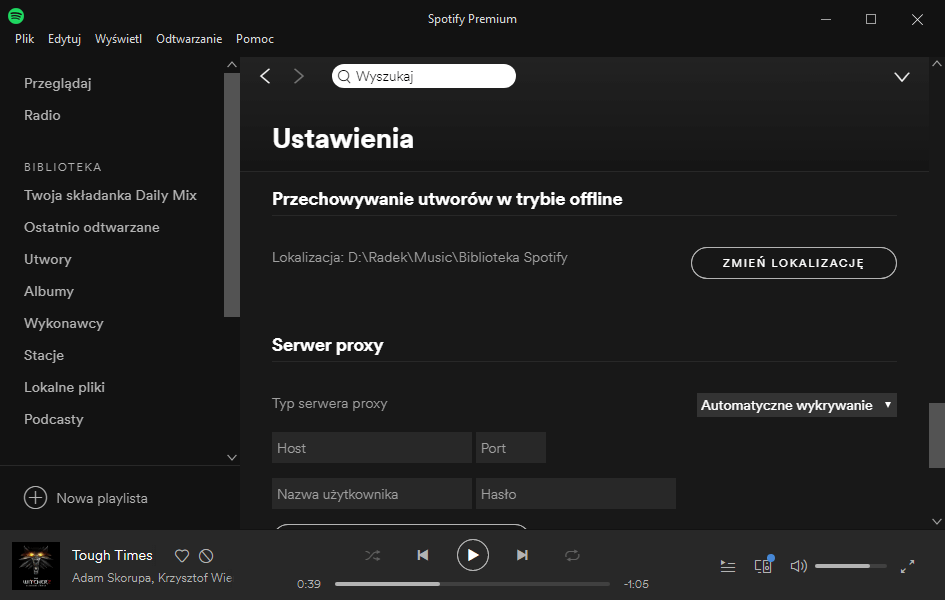The height and width of the screenshot is (600, 945).
Task: Click the elapsed time 0:39
Action: [309, 584]
